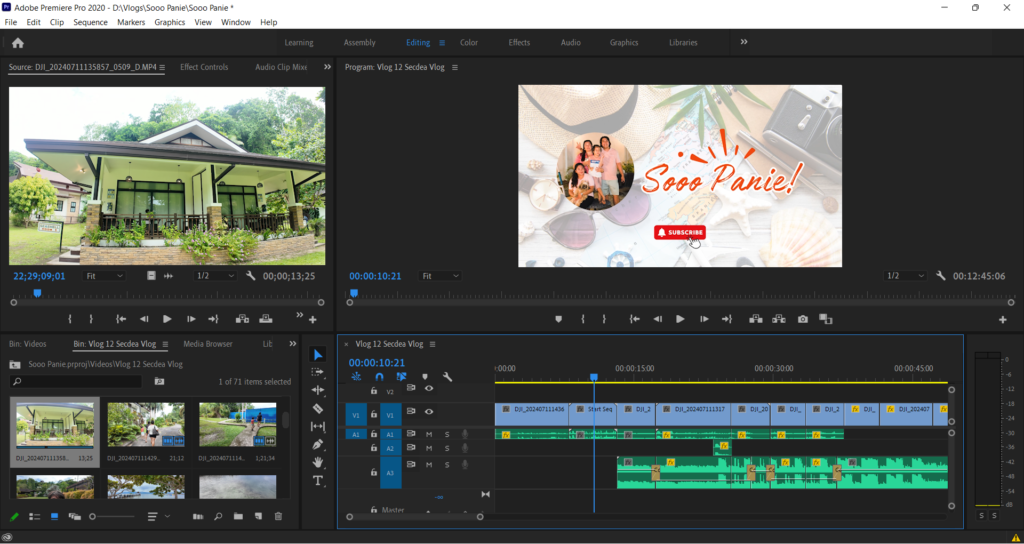
Task: Click Automate to Sequence icon
Action: click(x=198, y=517)
